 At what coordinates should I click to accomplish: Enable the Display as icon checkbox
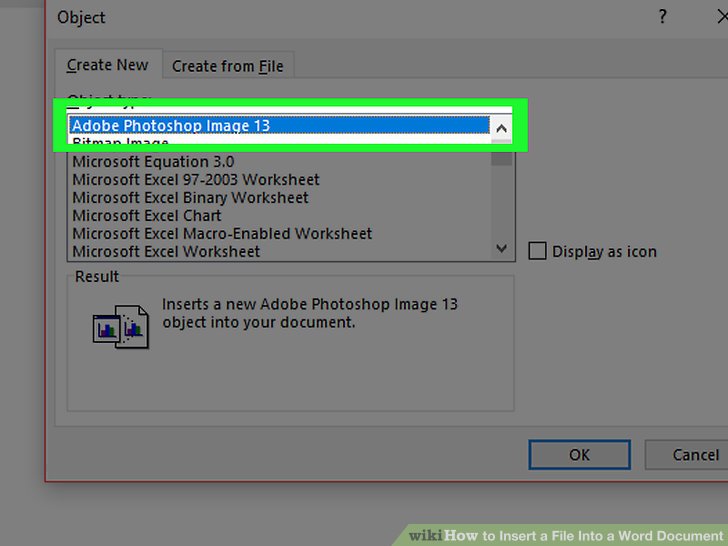pos(537,251)
